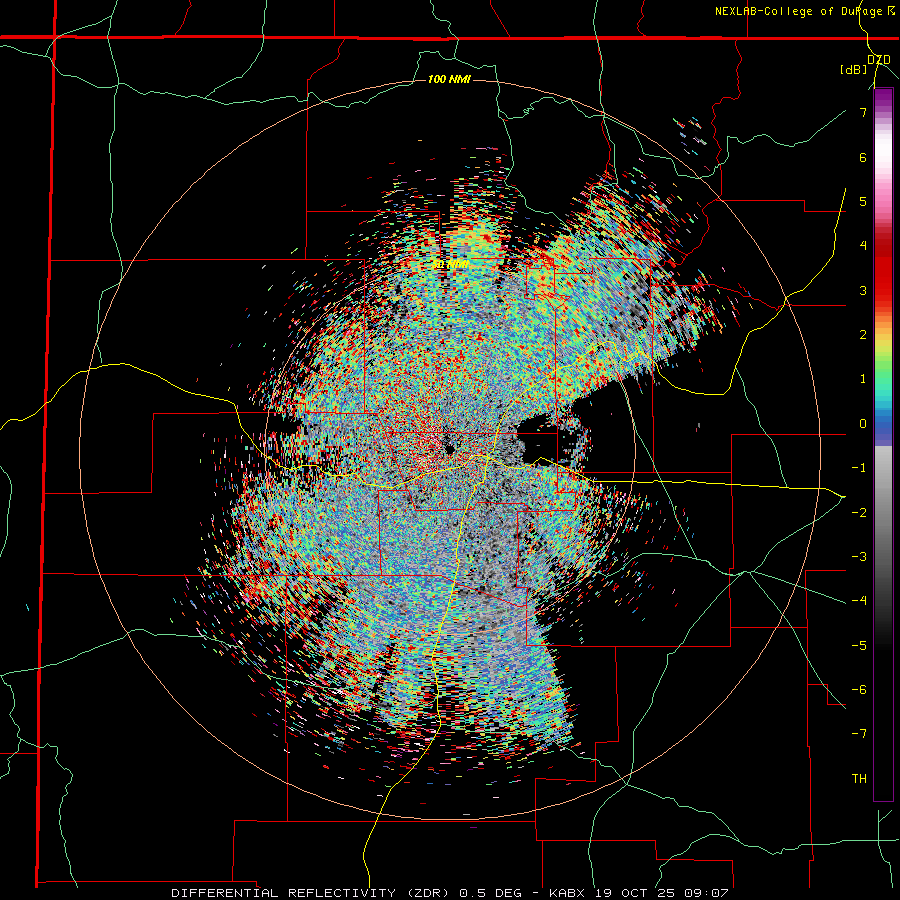Click the "-7" value on the color scale
Viewport: 900px width, 900px height.
[x=859, y=734]
